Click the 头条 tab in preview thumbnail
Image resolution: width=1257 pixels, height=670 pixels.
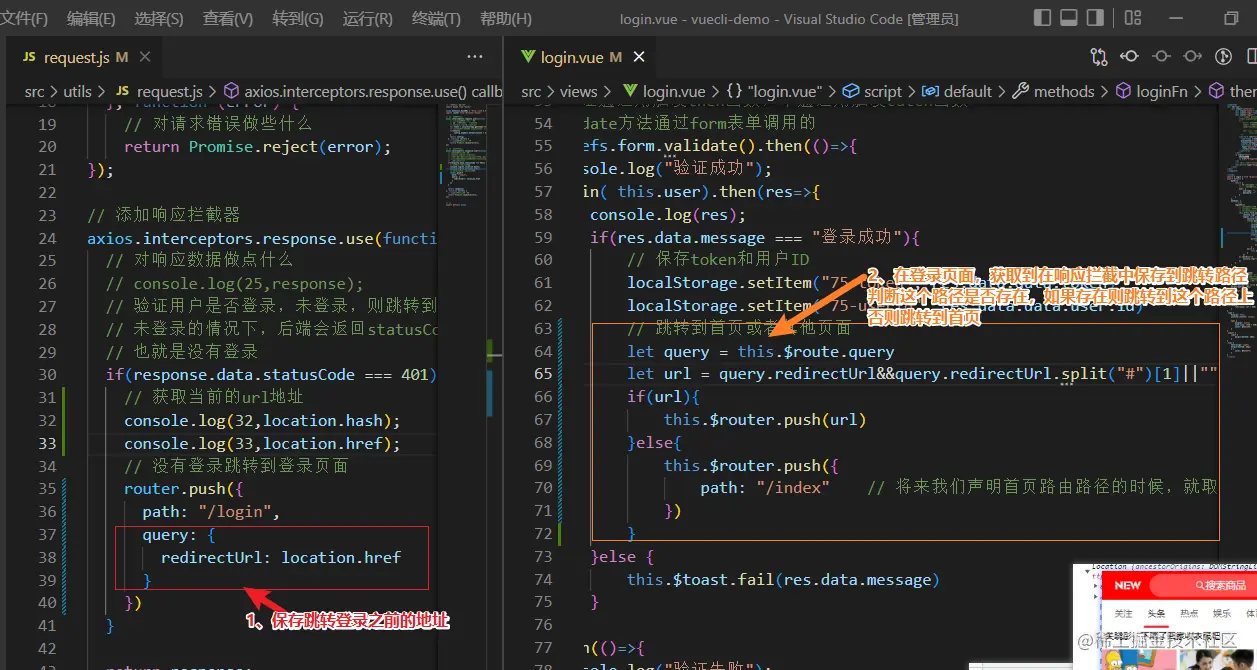[1156, 613]
